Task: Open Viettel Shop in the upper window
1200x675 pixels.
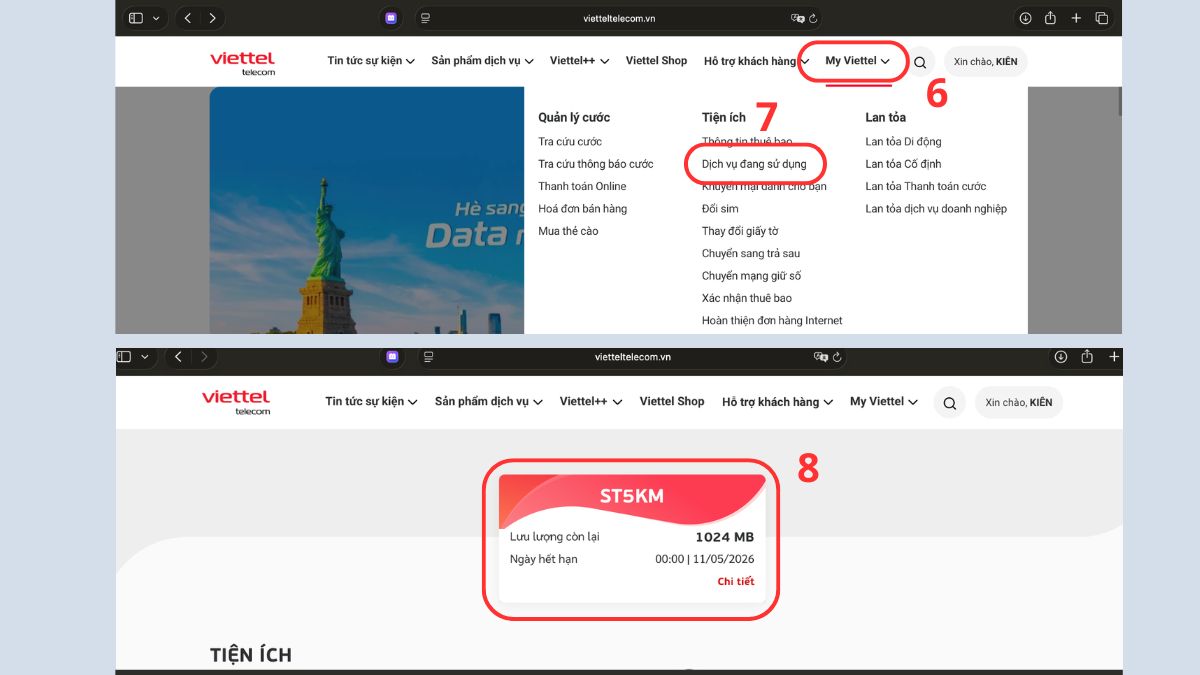Action: tap(656, 61)
